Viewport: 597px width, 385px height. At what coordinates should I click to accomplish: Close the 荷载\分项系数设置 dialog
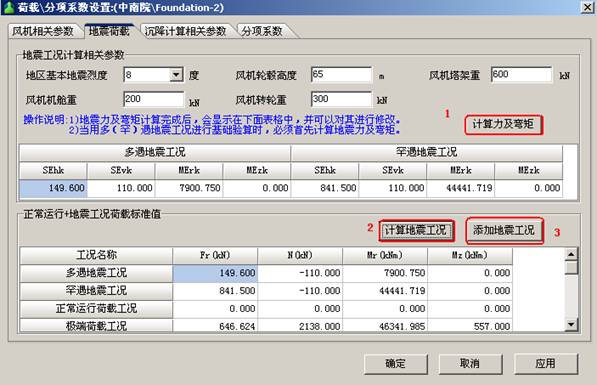pyautogui.click(x=587, y=7)
